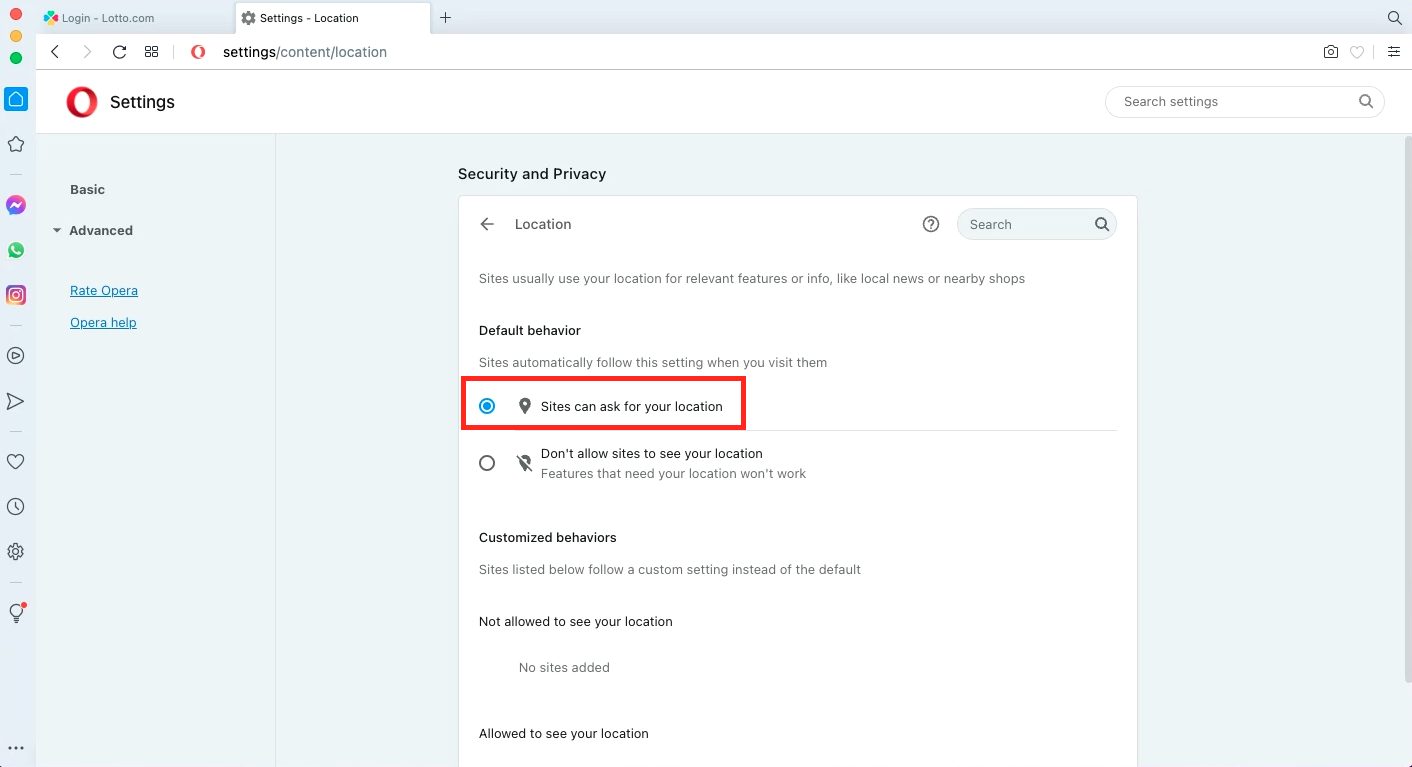Go back using browser back arrow

click(x=55, y=52)
